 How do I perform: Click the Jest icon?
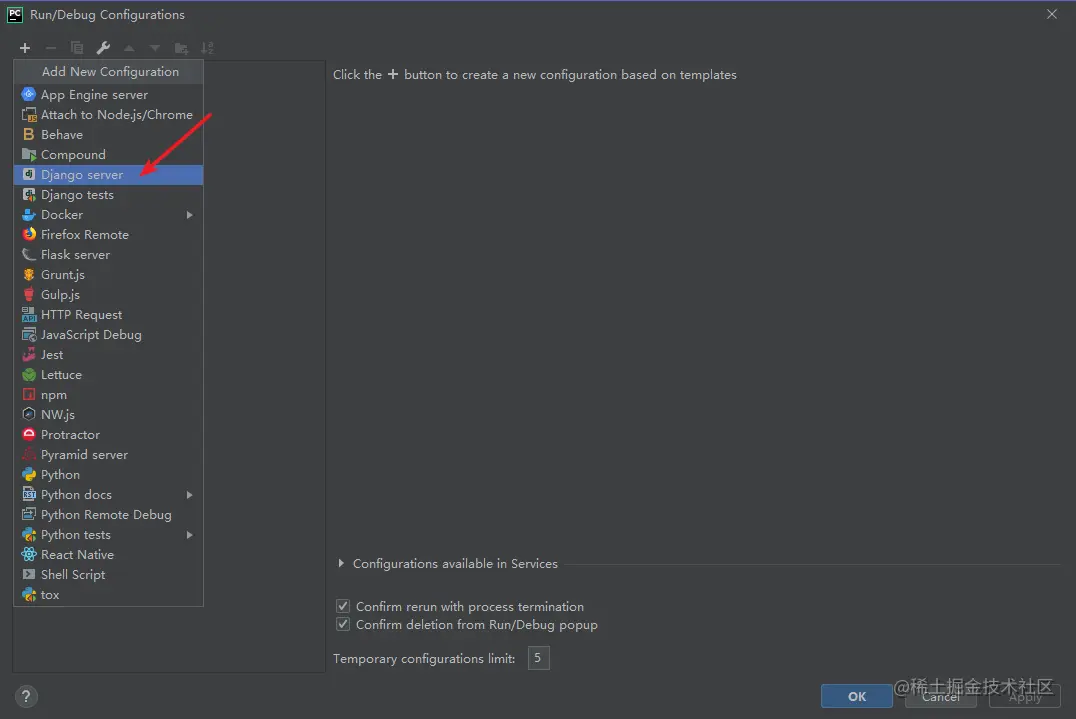tap(29, 355)
